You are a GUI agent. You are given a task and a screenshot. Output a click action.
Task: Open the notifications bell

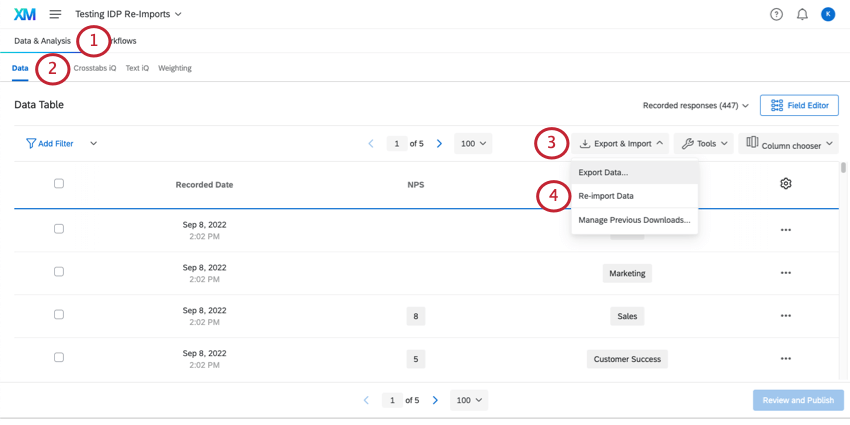[x=802, y=15]
